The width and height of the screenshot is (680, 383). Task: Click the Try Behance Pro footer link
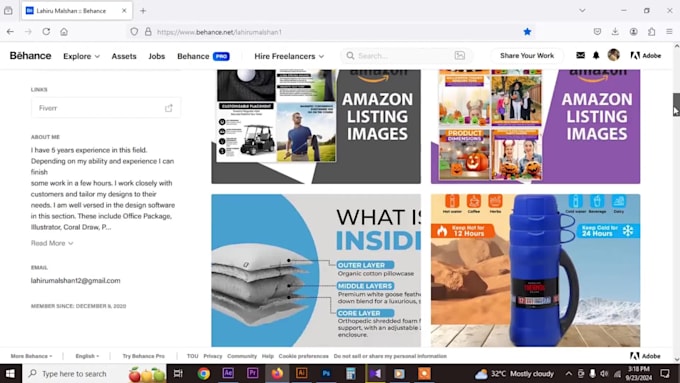pyautogui.click(x=144, y=356)
